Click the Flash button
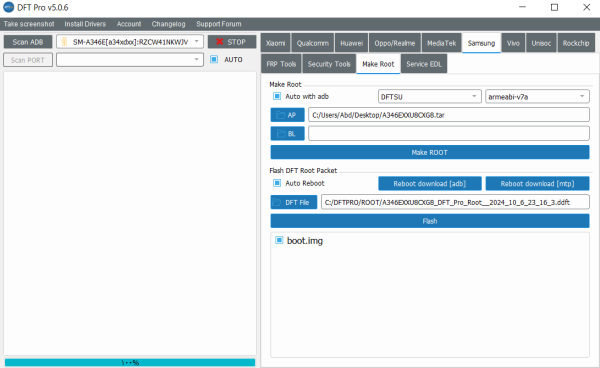This screenshot has width=600, height=368. (430, 221)
